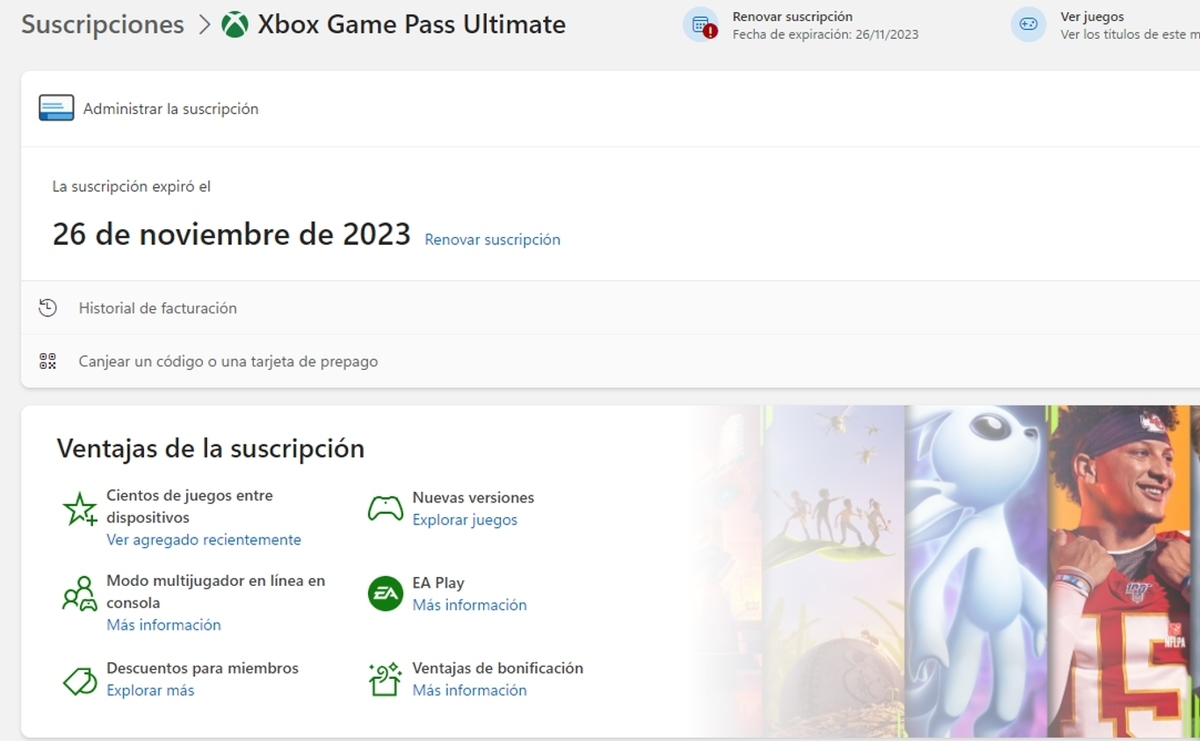This screenshot has height=741, width=1200.
Task: Click Explorar más under Descuentos para miembros
Action: coord(150,691)
